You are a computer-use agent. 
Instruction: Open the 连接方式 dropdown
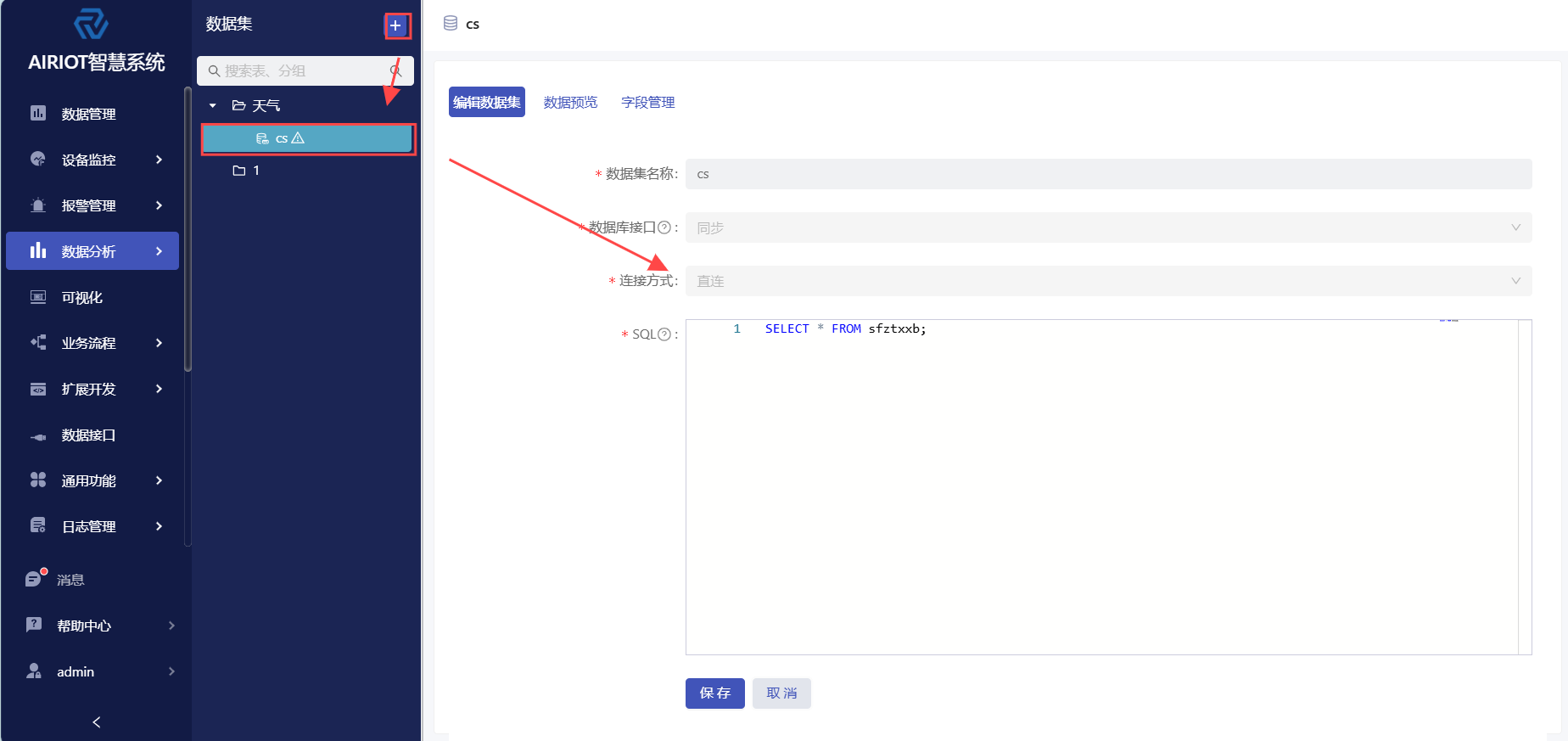[x=1108, y=281]
